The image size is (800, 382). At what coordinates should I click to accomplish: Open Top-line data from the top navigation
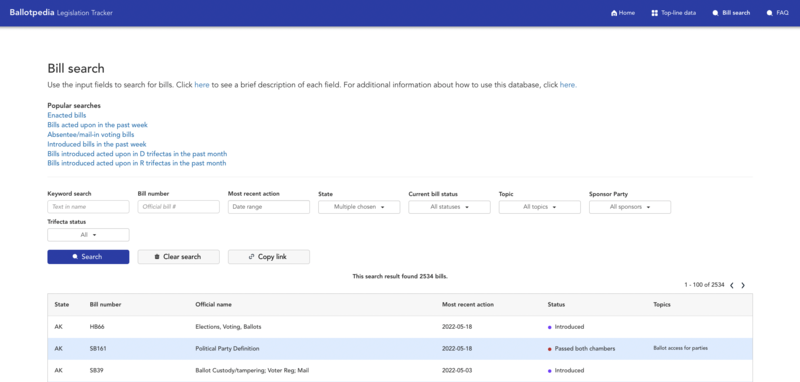tap(673, 13)
